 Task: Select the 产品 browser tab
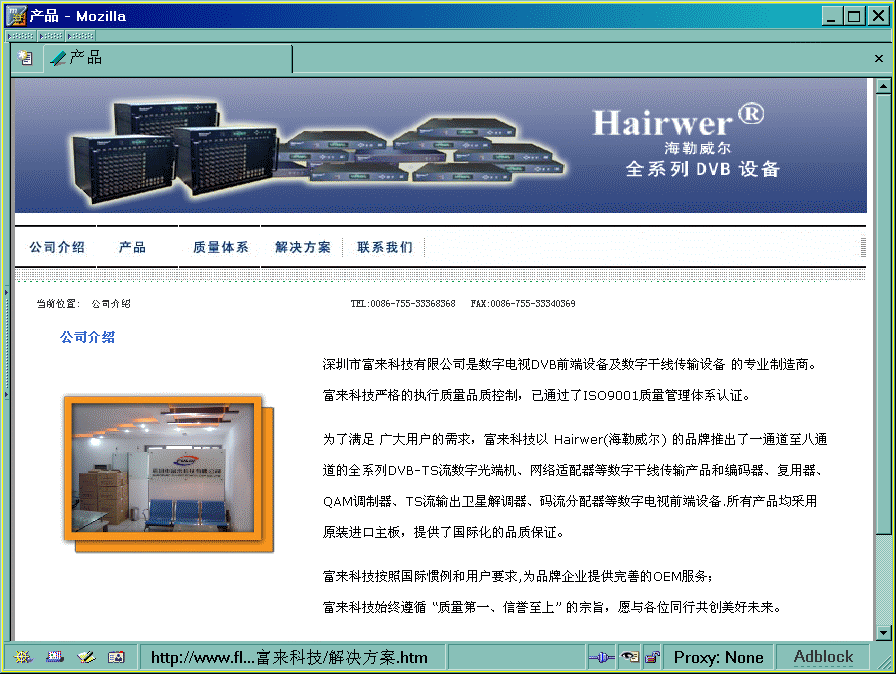coord(168,58)
